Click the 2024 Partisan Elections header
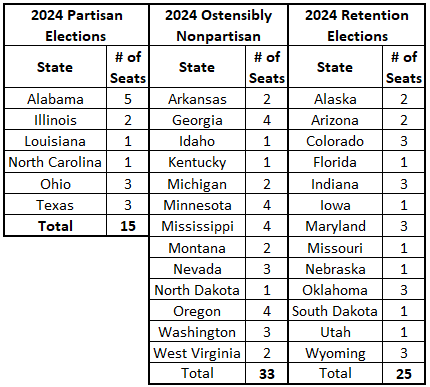The image size is (430, 387). coord(77,25)
